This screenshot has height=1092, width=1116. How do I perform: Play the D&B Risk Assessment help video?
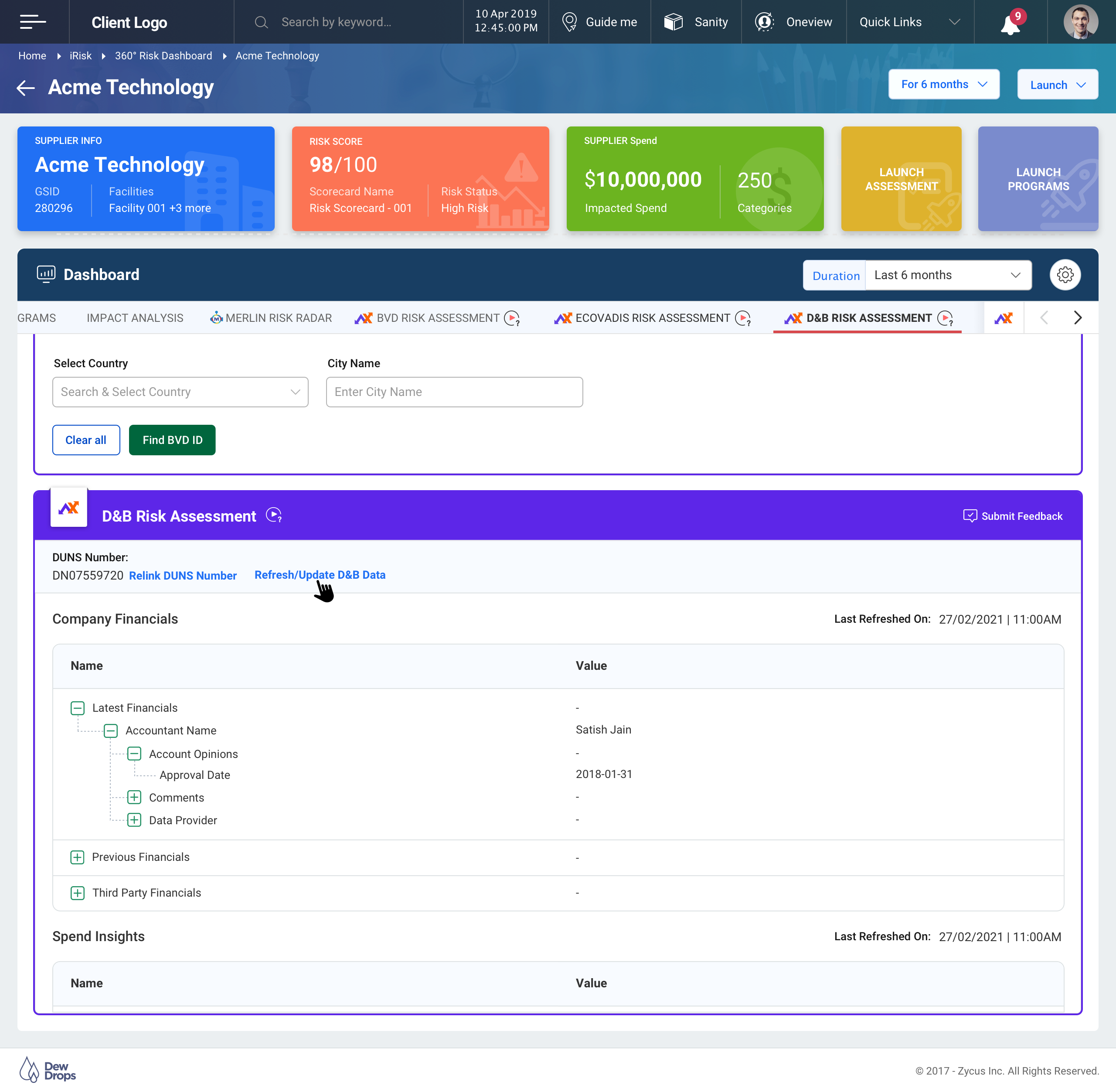click(x=274, y=515)
